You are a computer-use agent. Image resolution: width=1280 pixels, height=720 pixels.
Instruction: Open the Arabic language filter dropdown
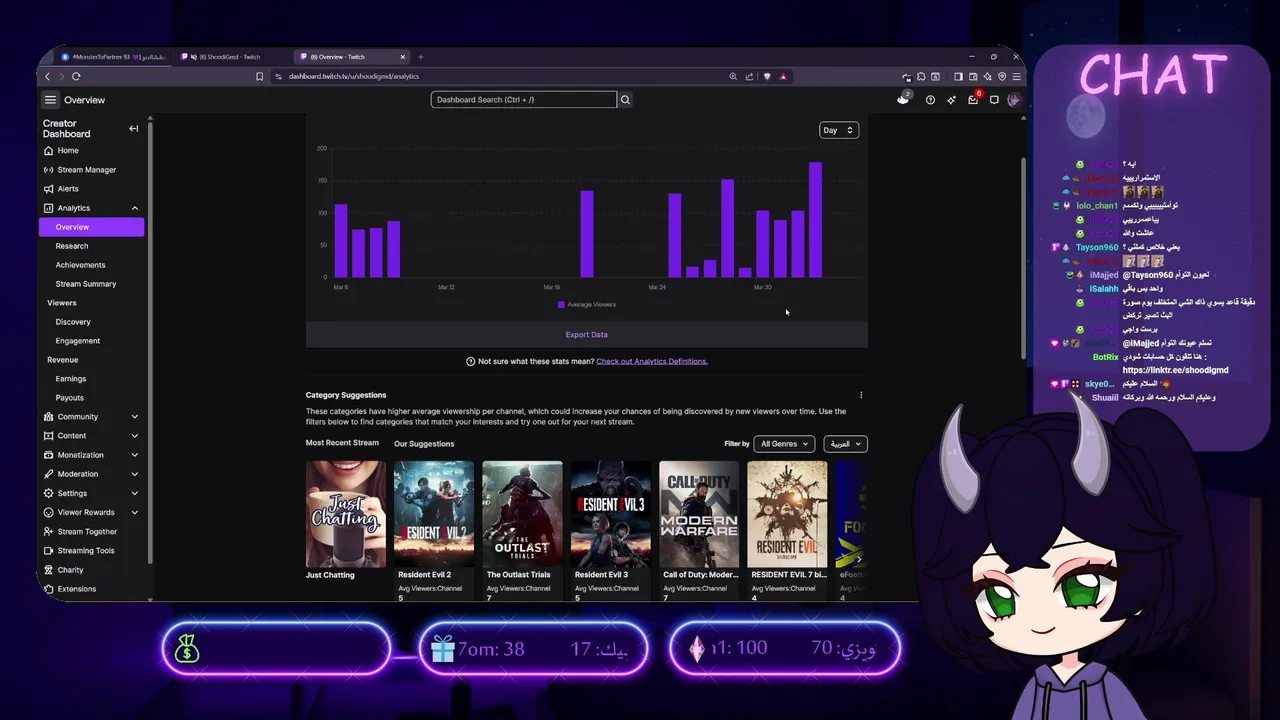pyautogui.click(x=846, y=444)
